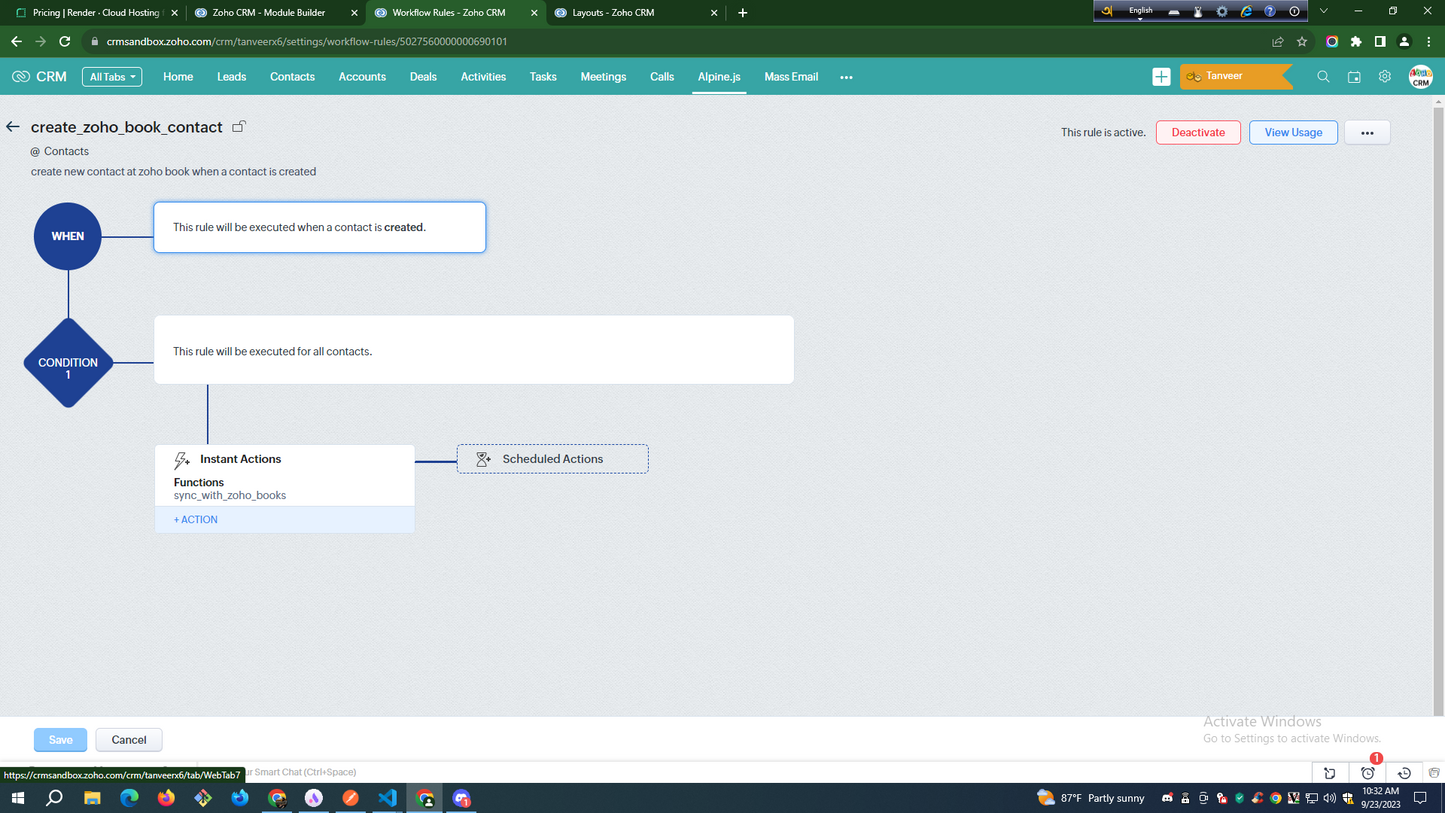Launch Visual Studio Code from the taskbar
The image size is (1445, 813).
coord(388,798)
